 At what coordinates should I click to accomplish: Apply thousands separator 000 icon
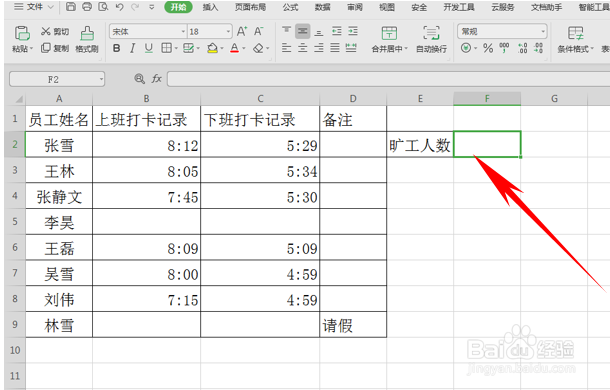pos(504,48)
